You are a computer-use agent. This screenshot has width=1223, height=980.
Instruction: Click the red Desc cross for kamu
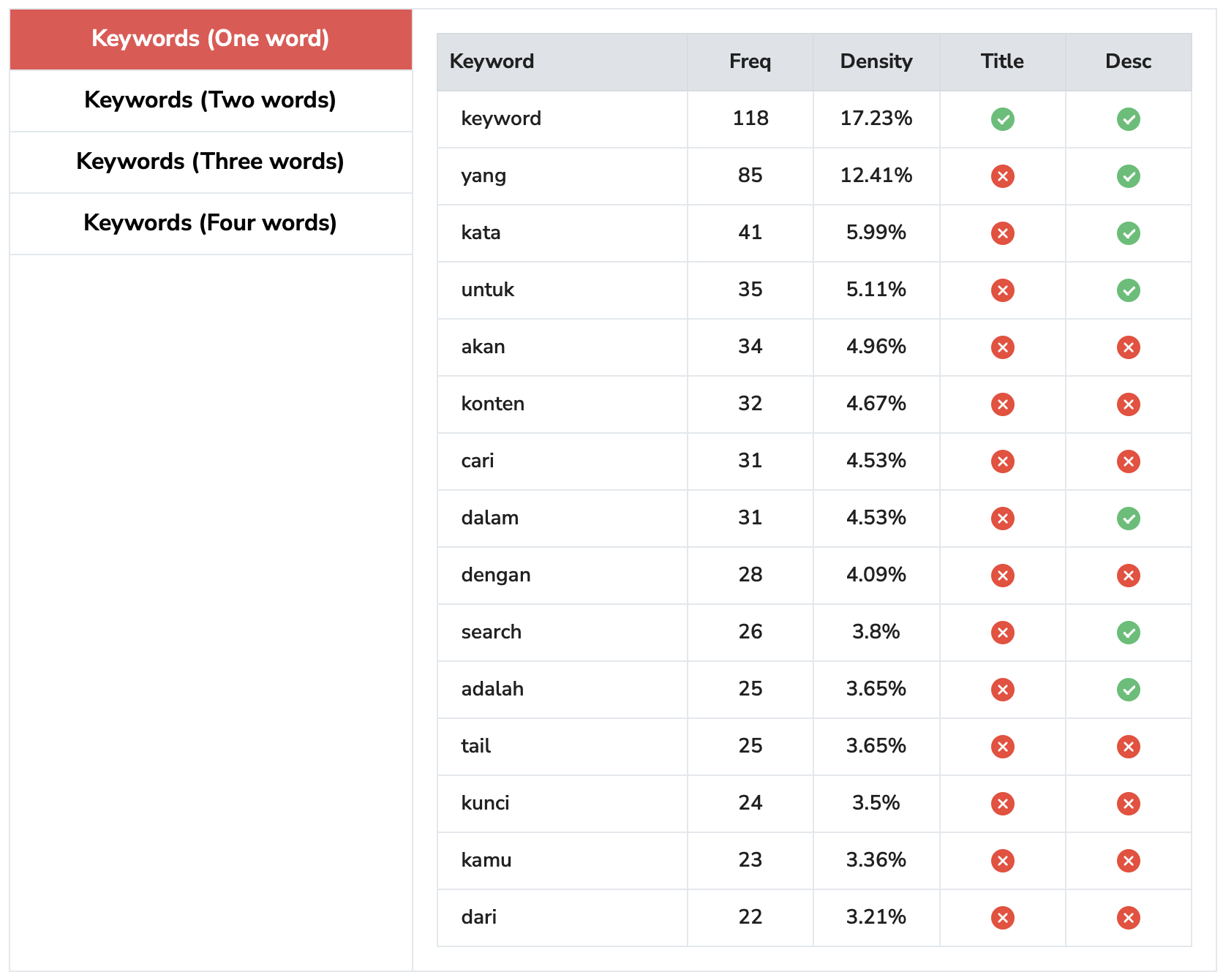[1129, 861]
